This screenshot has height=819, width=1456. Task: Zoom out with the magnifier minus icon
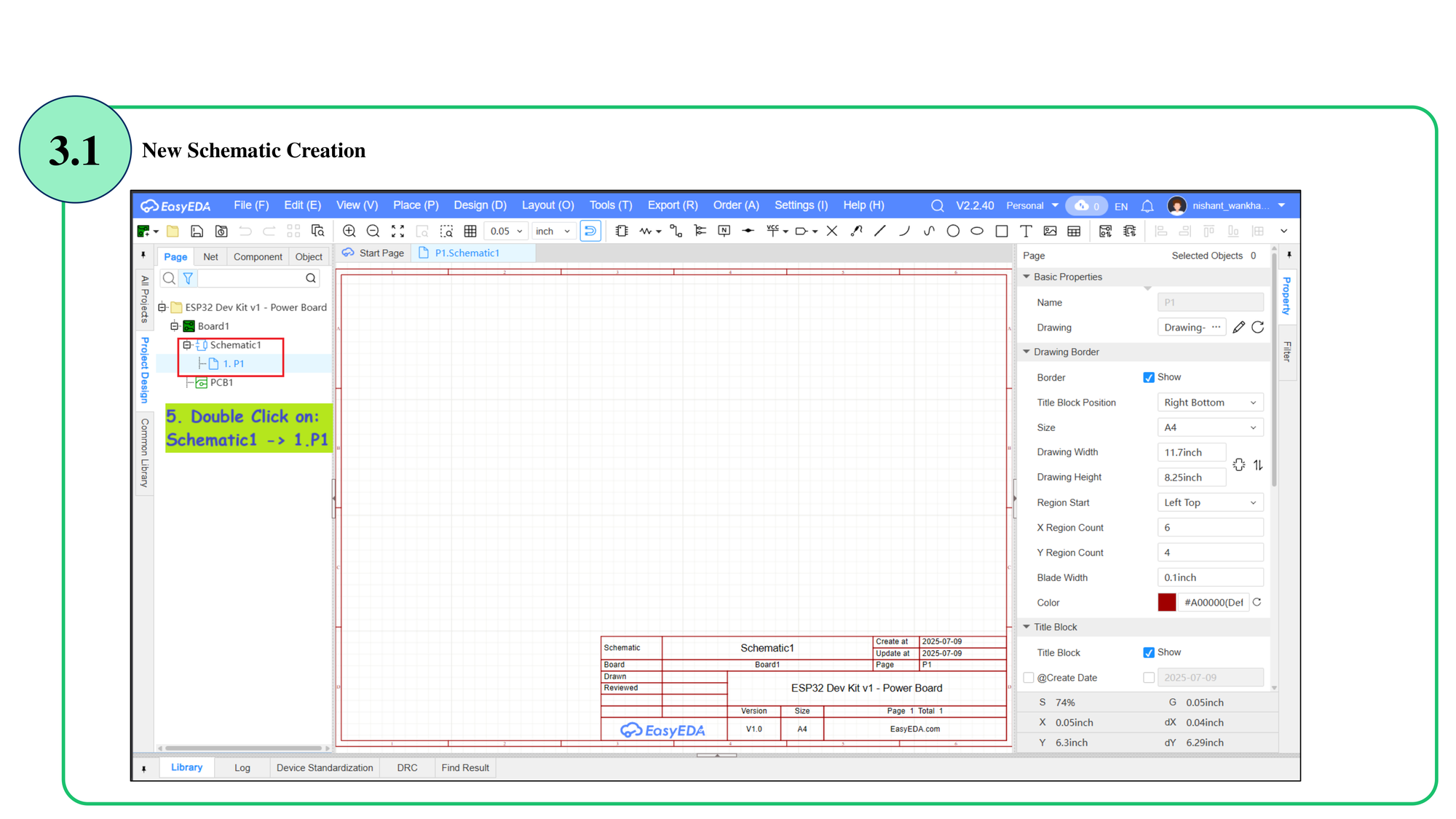[x=373, y=232]
